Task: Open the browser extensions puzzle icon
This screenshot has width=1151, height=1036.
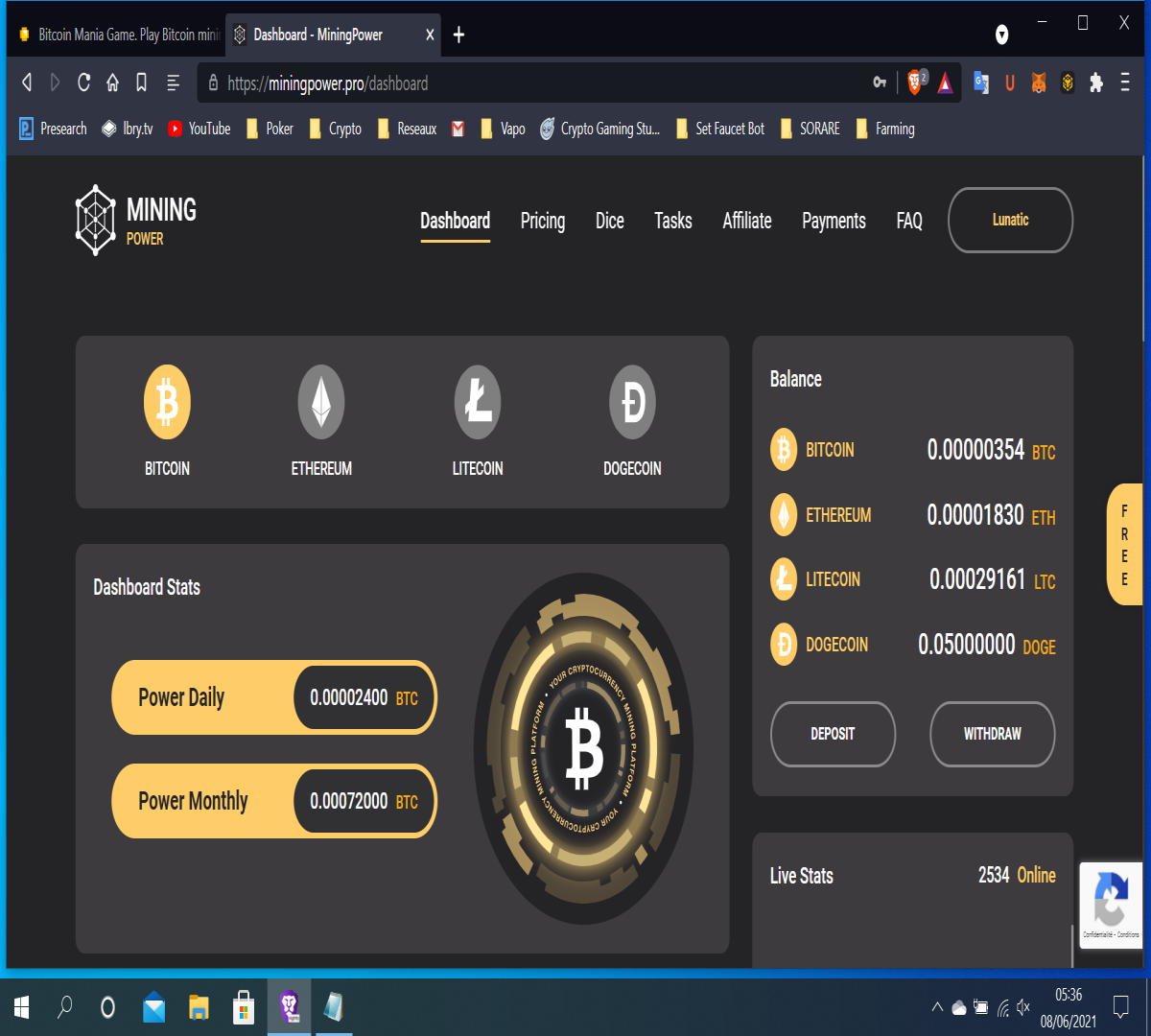Action: 1096,83
